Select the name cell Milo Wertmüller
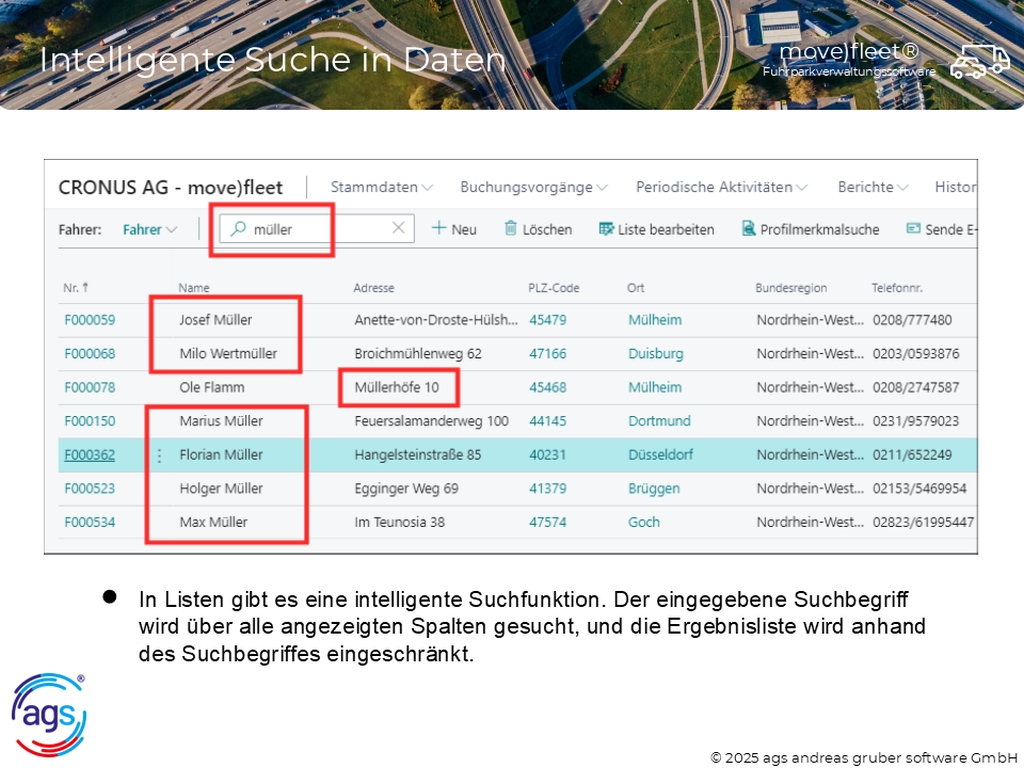The image size is (1024, 768). coord(228,354)
